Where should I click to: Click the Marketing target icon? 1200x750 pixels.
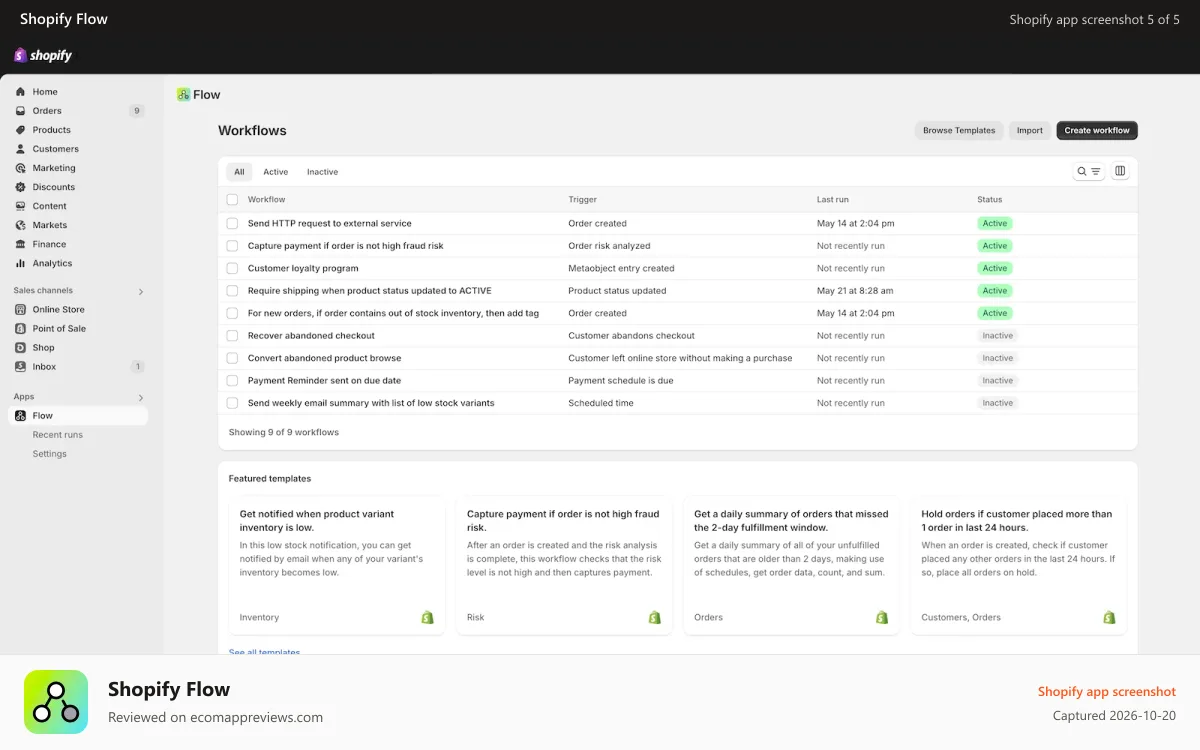tap(20, 168)
